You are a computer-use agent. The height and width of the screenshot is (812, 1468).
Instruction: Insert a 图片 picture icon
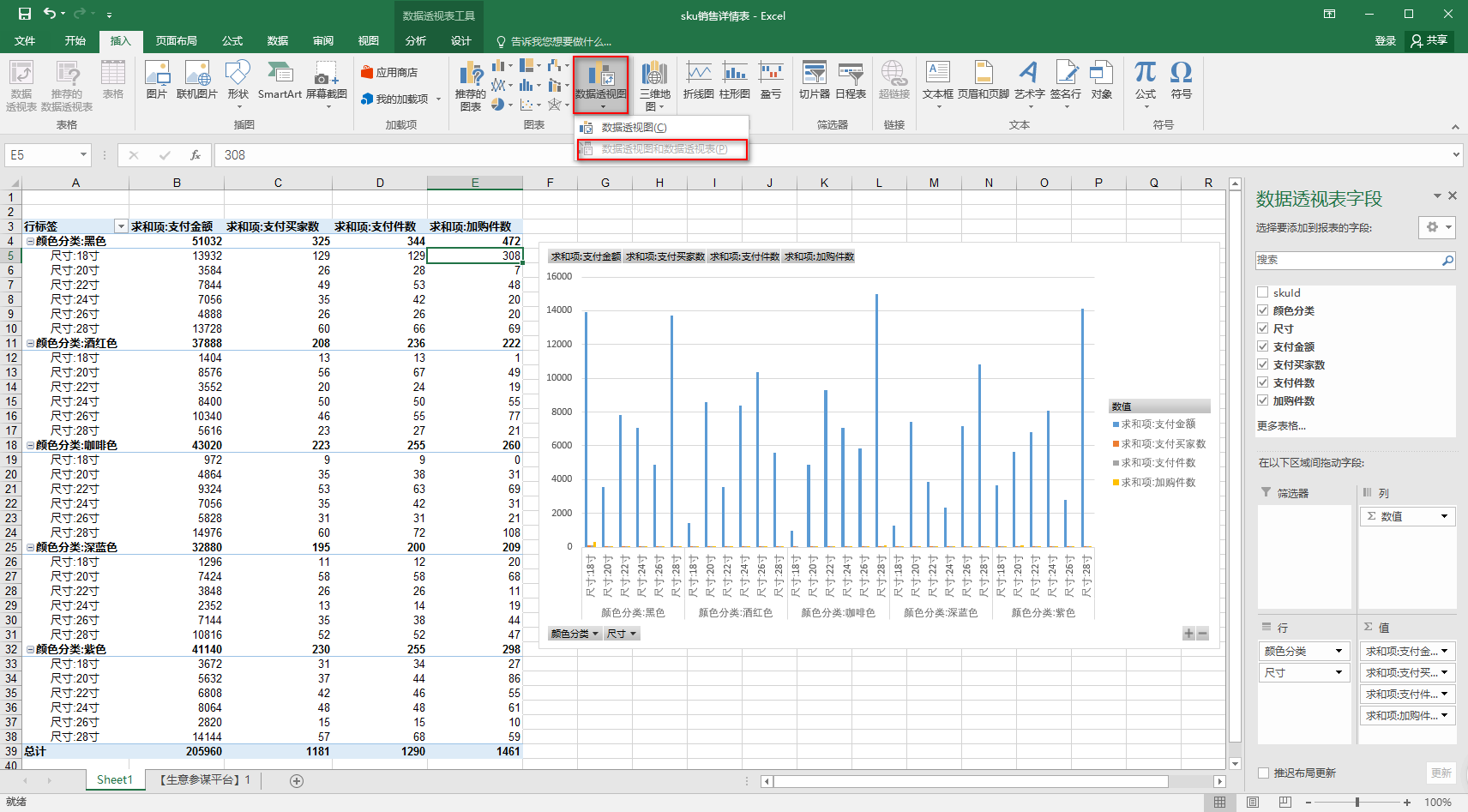(x=157, y=80)
